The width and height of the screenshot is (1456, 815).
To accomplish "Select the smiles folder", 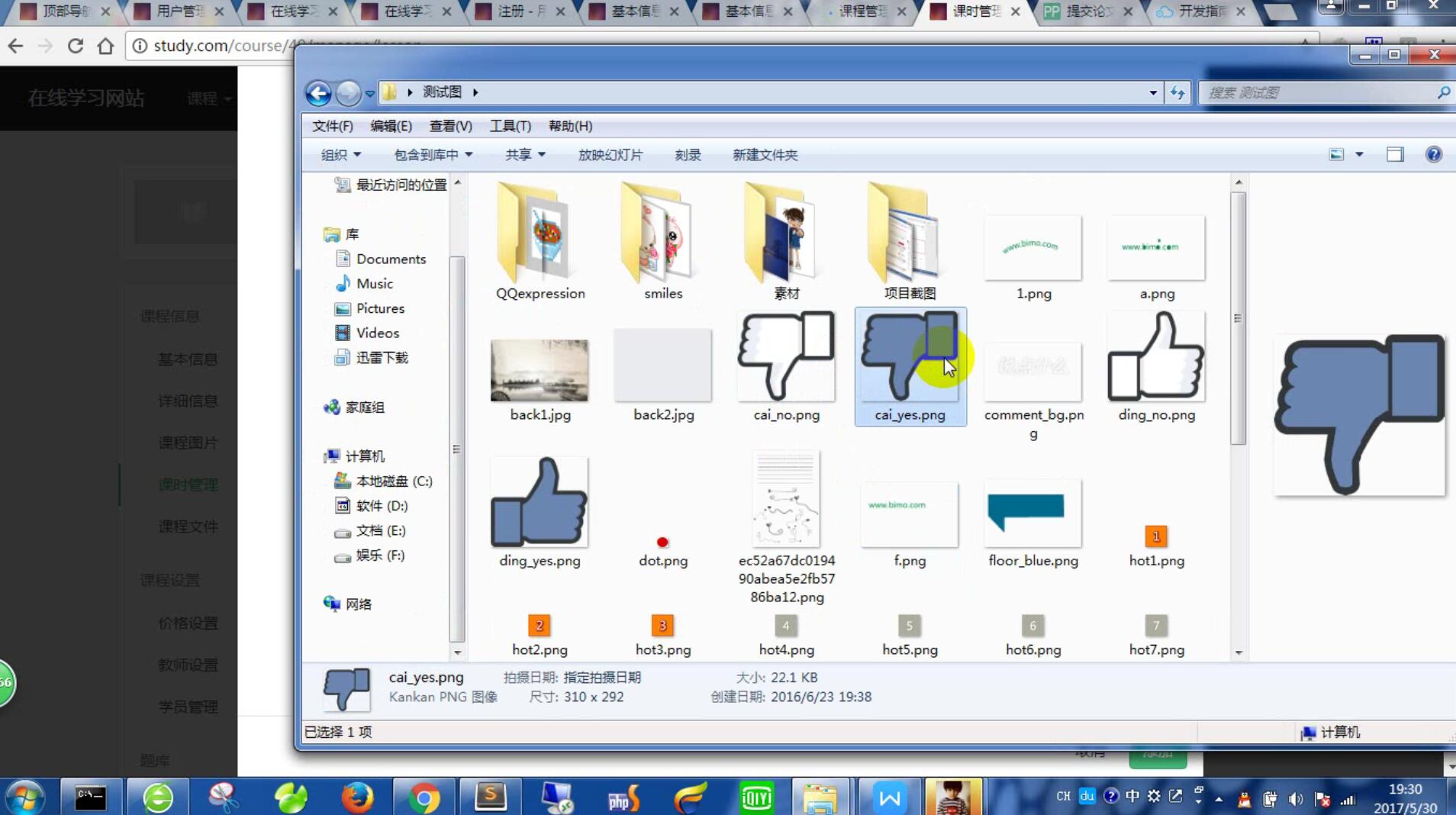I will 662,241.
